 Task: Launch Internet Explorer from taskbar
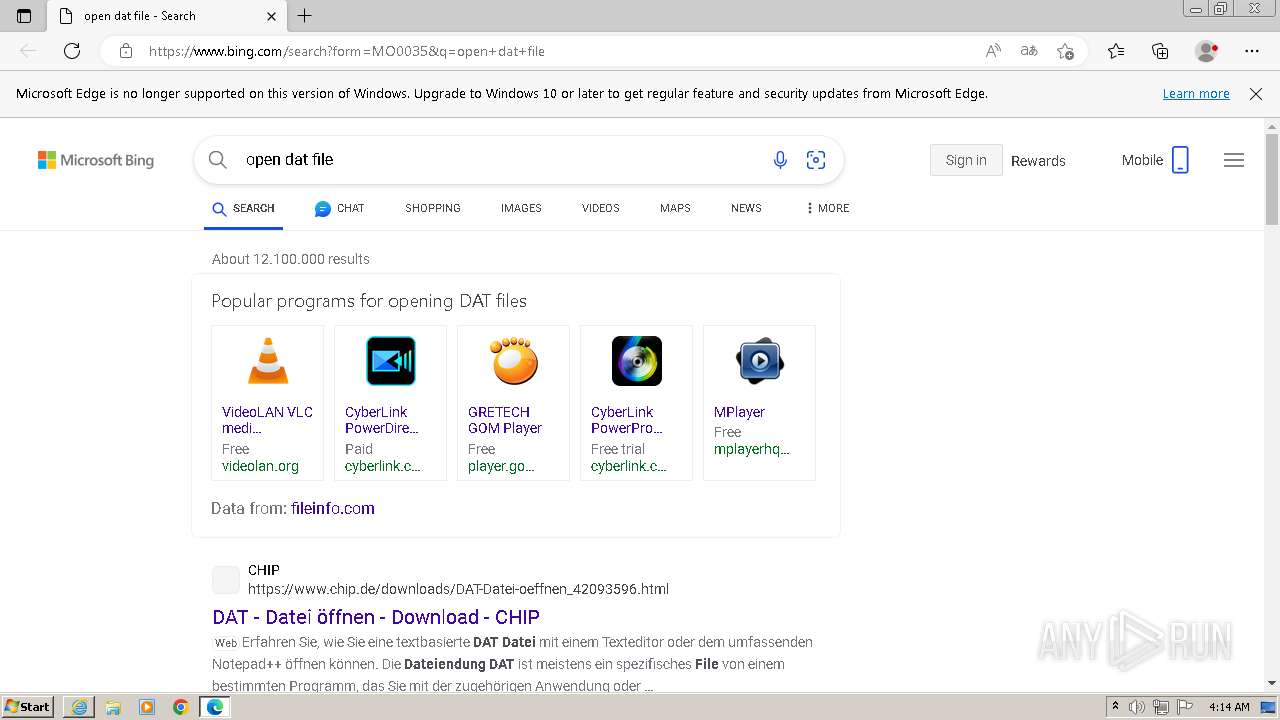coord(79,707)
